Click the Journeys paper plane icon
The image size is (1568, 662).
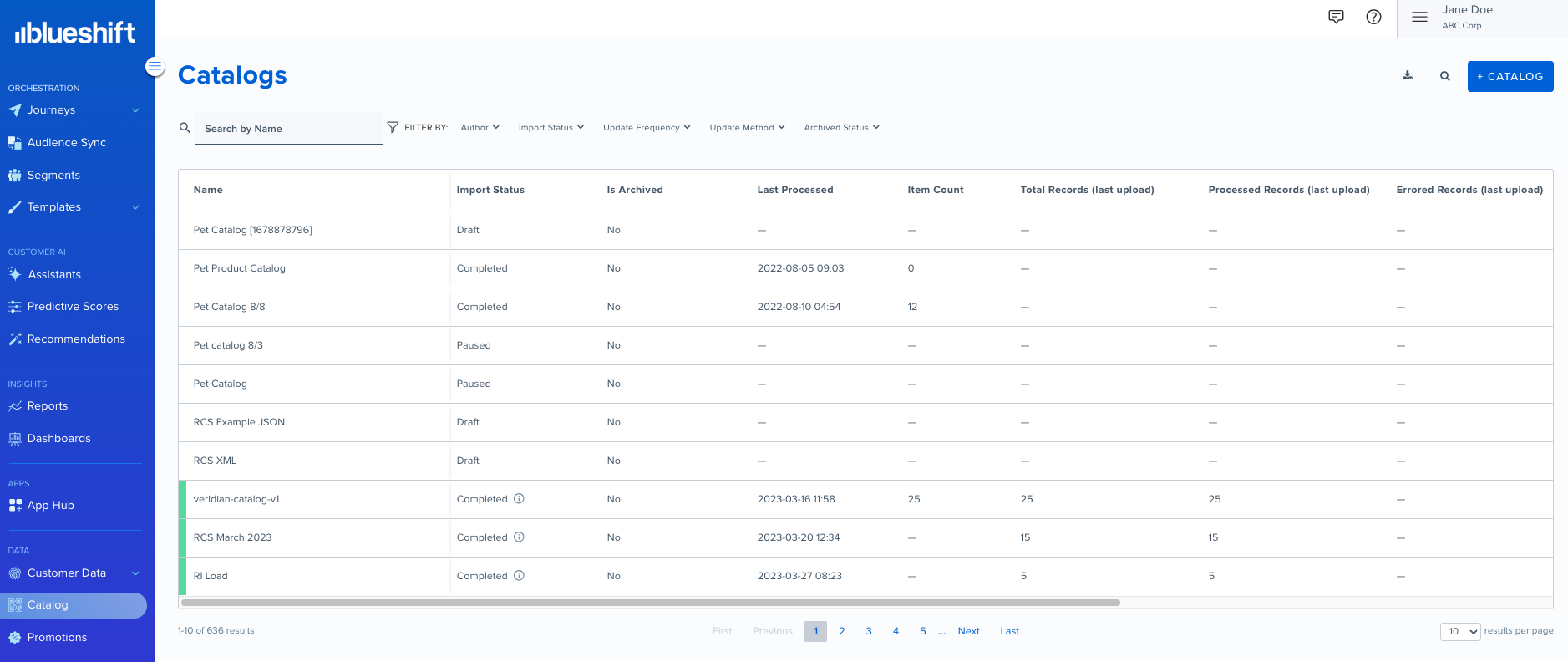pos(15,109)
